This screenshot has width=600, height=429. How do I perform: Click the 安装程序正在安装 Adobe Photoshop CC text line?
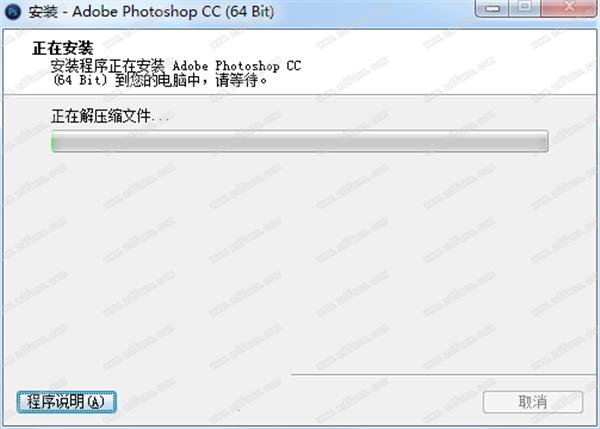[176, 66]
